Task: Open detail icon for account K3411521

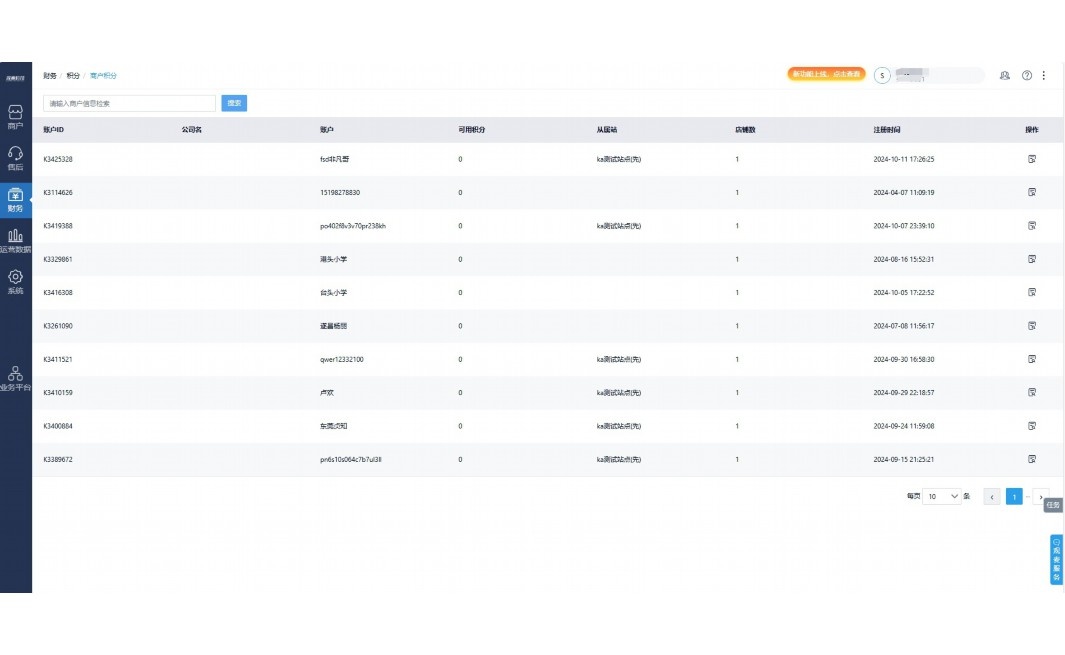Action: coord(1031,359)
